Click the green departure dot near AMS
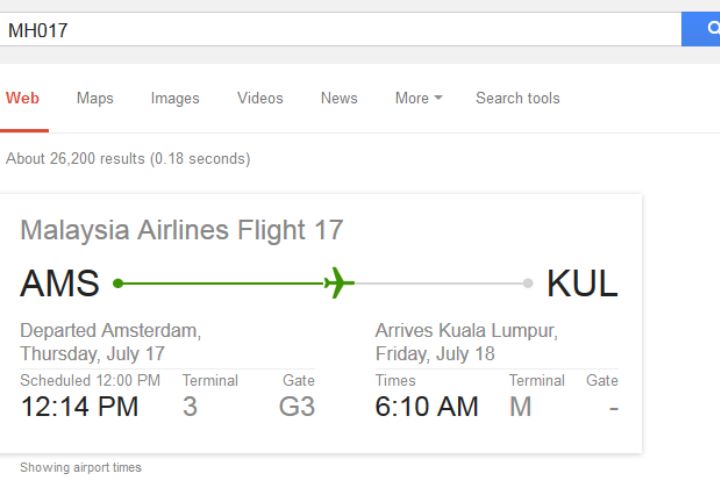720x485 pixels. [x=118, y=283]
